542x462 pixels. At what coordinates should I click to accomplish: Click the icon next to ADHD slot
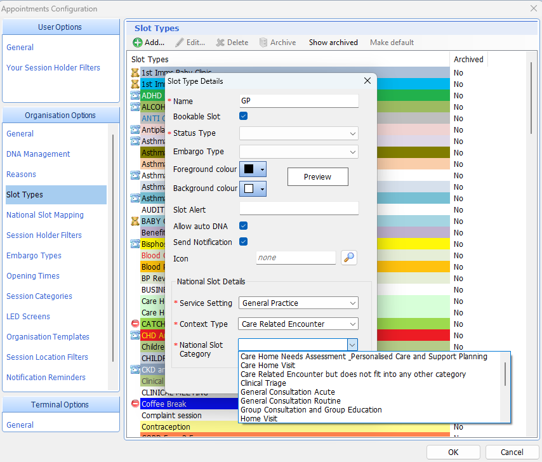click(x=135, y=95)
